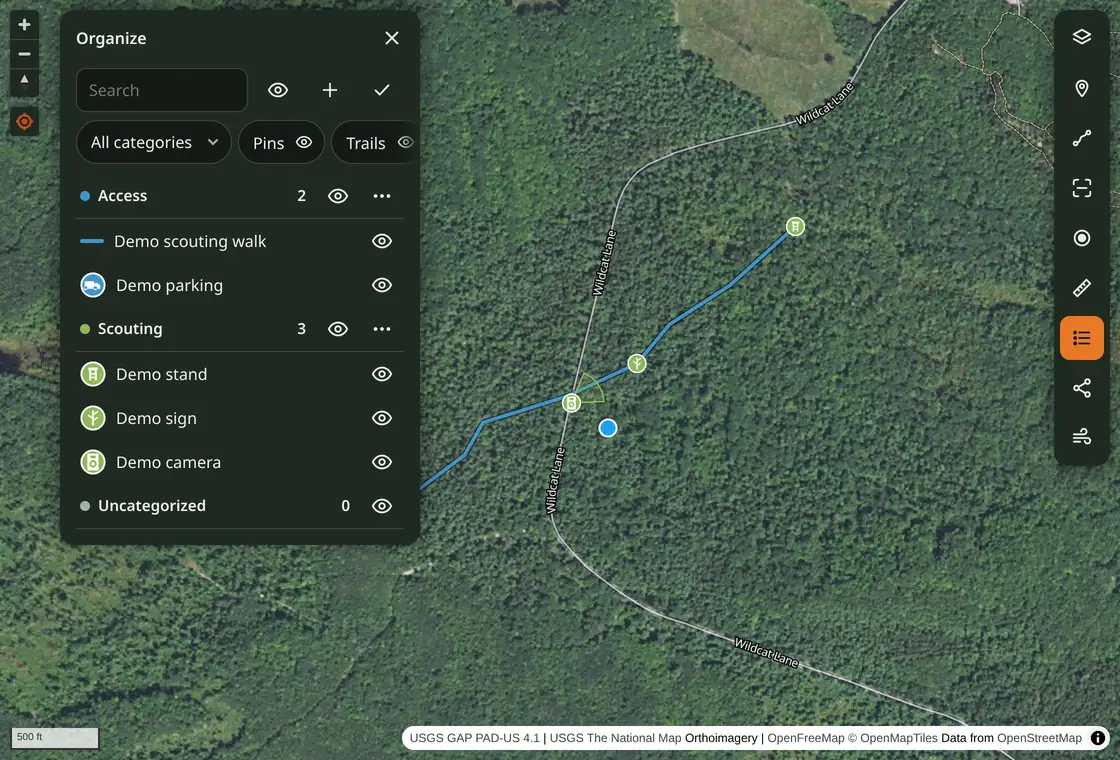The height and width of the screenshot is (760, 1120).
Task: Click the 500 ft scale bar
Action: click(x=55, y=738)
